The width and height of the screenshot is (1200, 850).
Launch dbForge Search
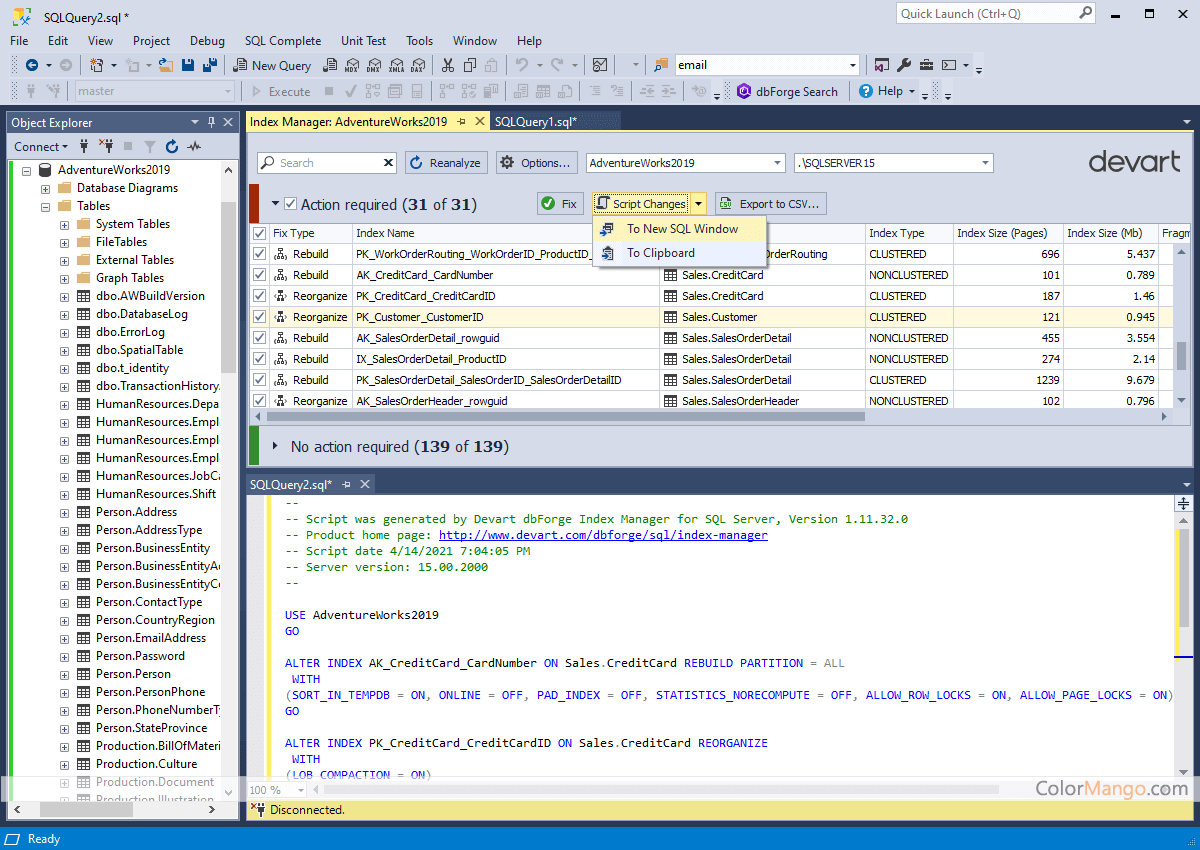pyautogui.click(x=788, y=91)
